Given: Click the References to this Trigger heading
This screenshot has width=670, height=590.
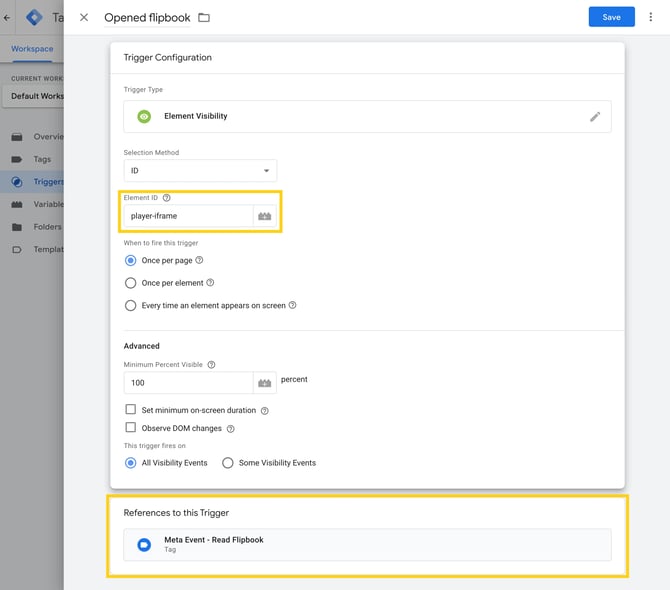Looking at the screenshot, I should point(176,513).
